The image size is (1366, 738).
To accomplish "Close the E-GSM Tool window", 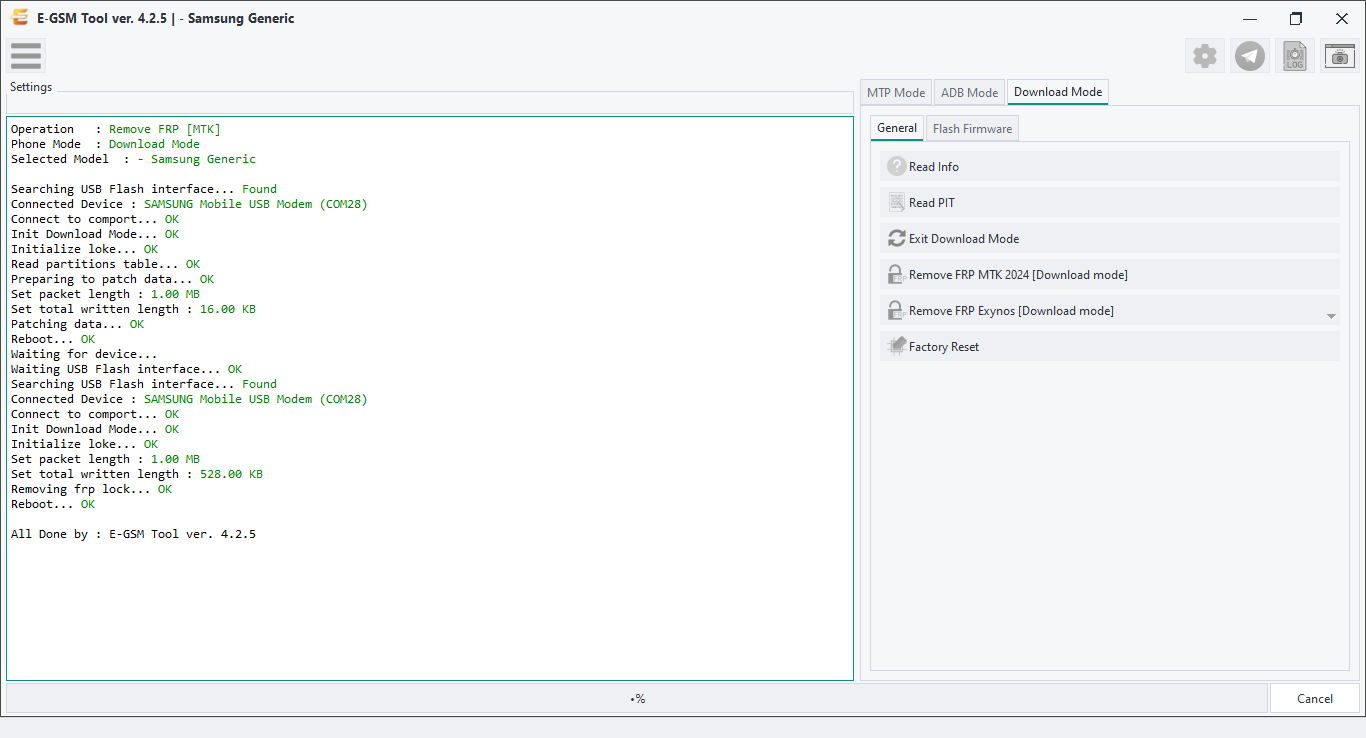I will (x=1342, y=18).
